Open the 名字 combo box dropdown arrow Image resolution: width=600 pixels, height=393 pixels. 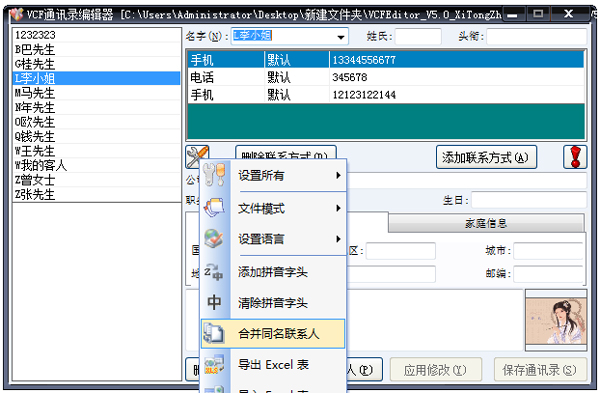[340, 37]
